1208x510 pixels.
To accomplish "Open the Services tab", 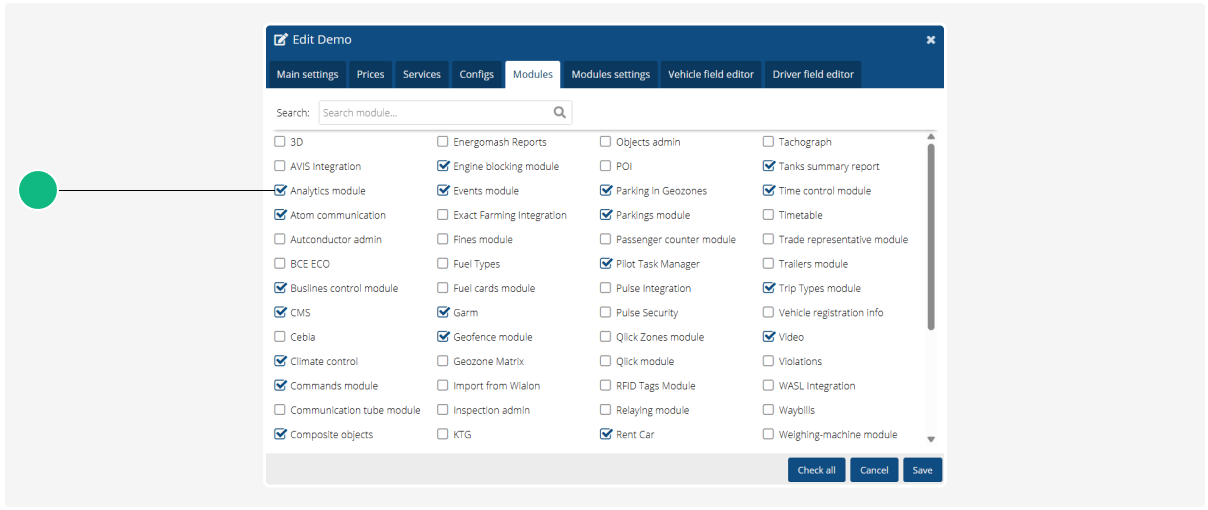I will pos(422,74).
